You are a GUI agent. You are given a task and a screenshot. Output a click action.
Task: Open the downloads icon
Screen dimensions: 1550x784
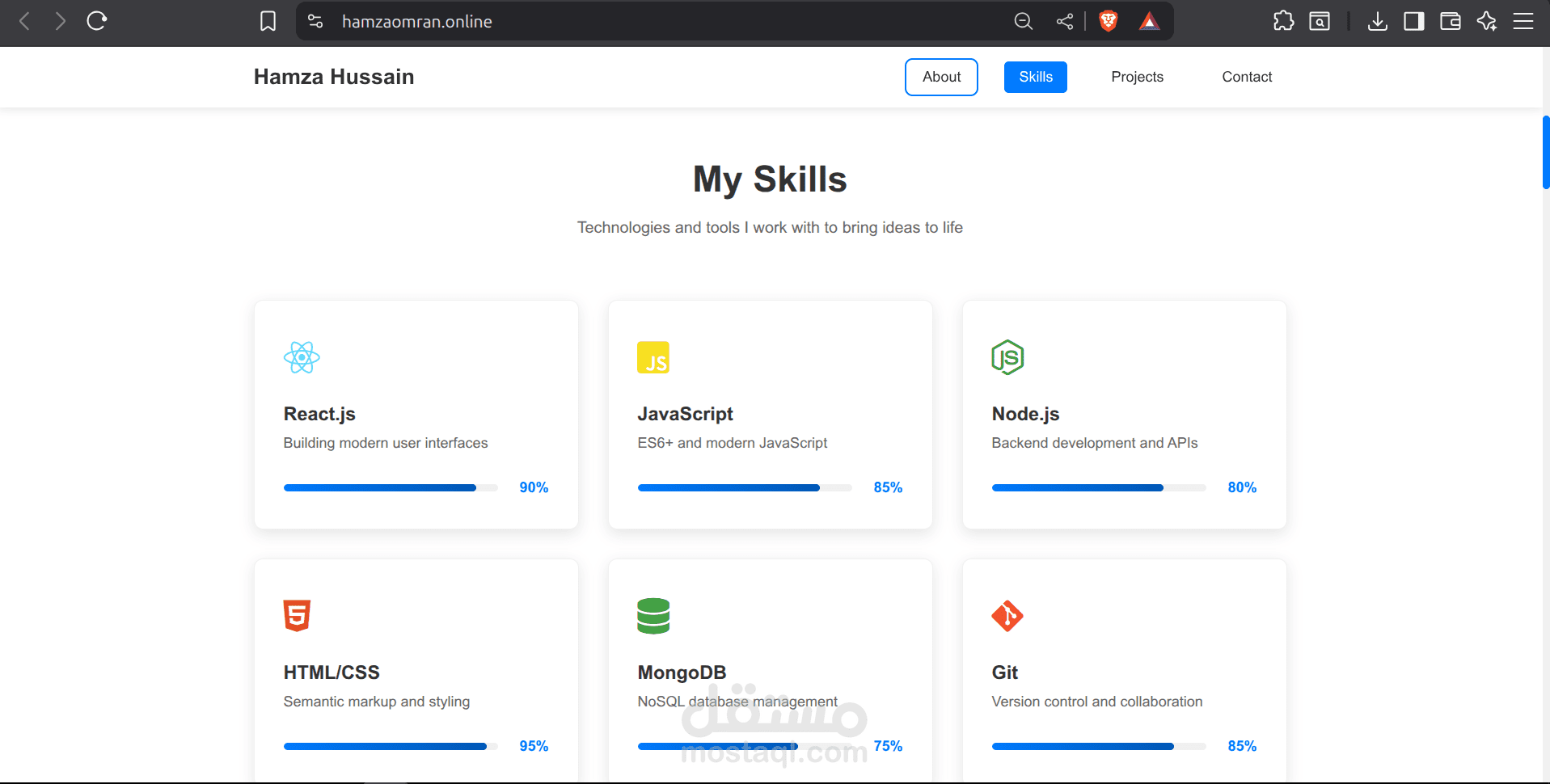tap(1378, 22)
